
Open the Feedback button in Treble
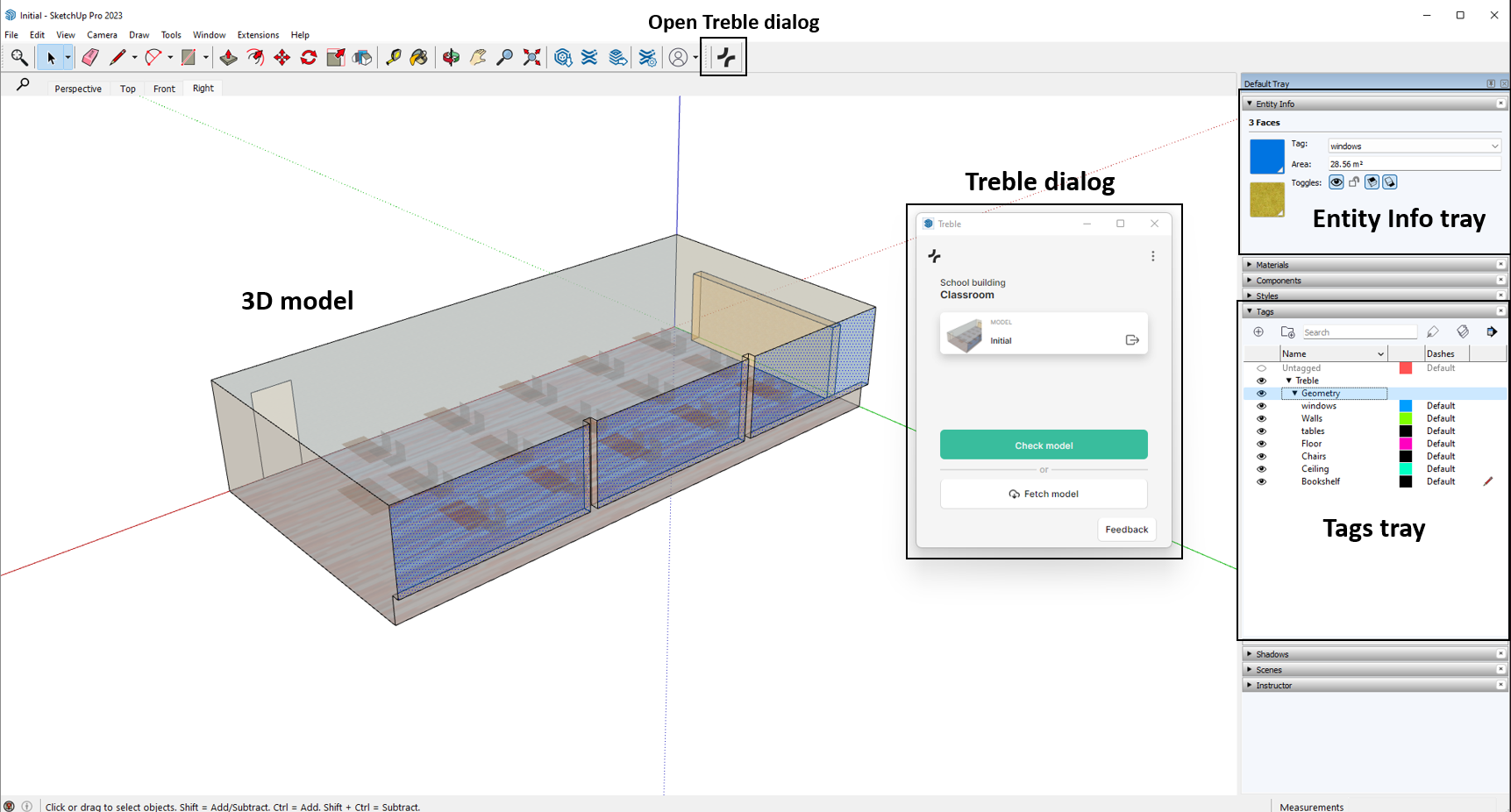pyautogui.click(x=1126, y=530)
